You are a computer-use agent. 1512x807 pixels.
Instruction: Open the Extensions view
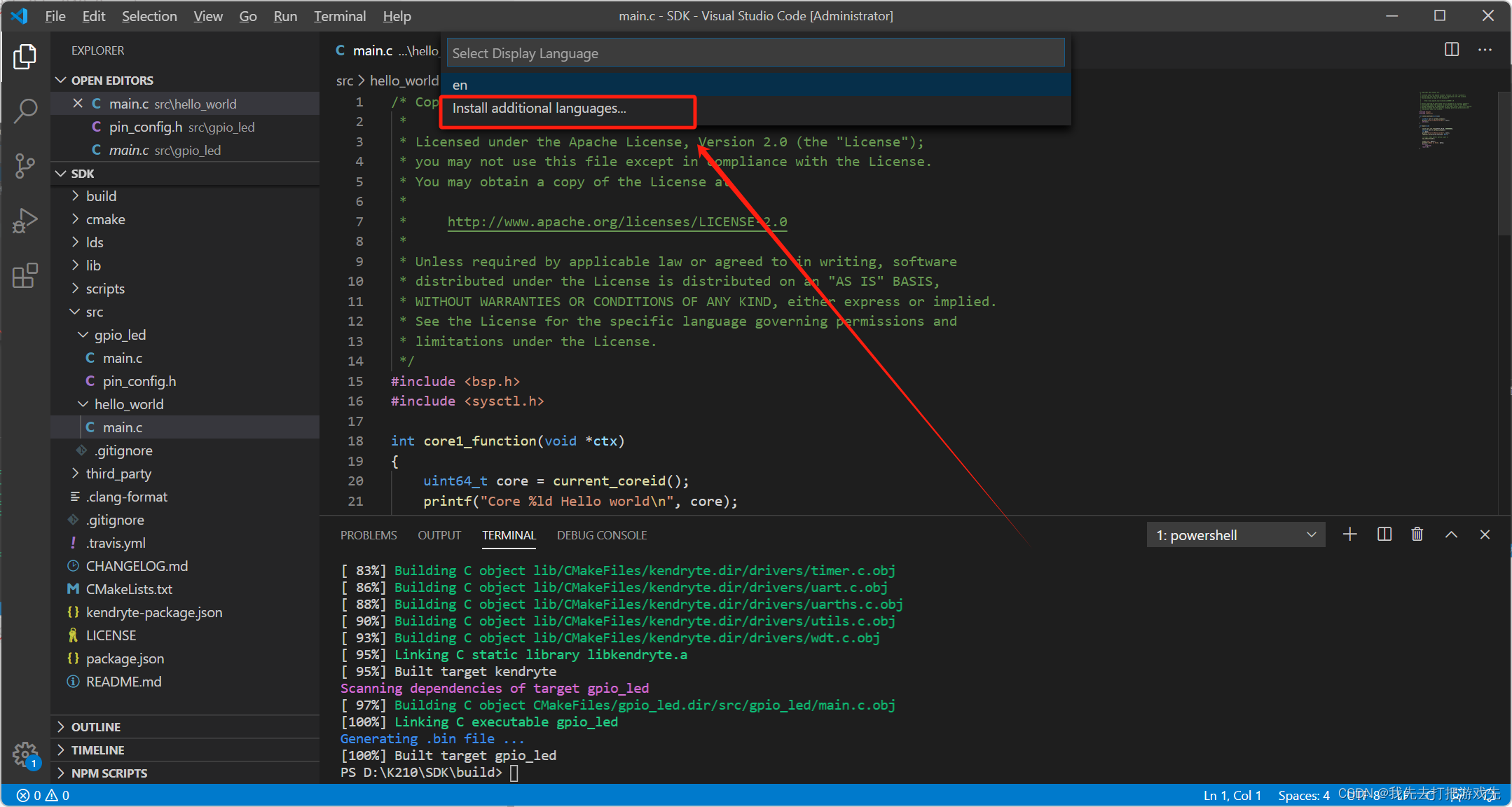pos(25,275)
